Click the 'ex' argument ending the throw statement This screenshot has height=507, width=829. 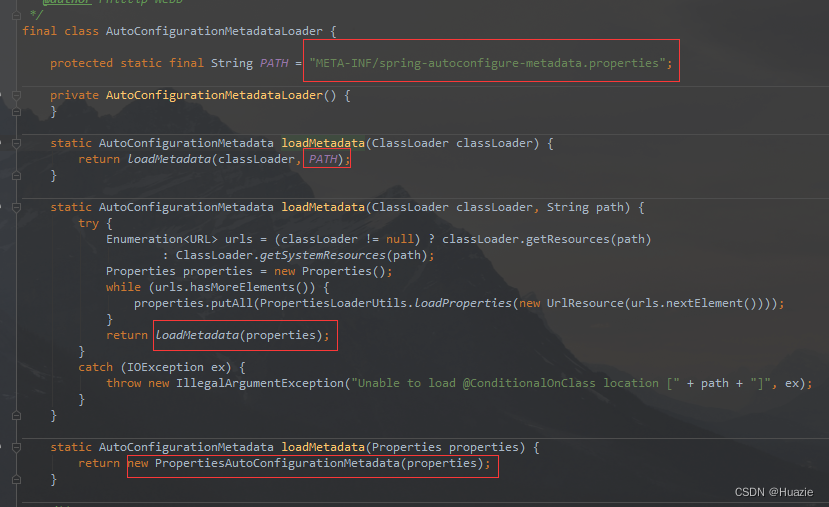791,383
